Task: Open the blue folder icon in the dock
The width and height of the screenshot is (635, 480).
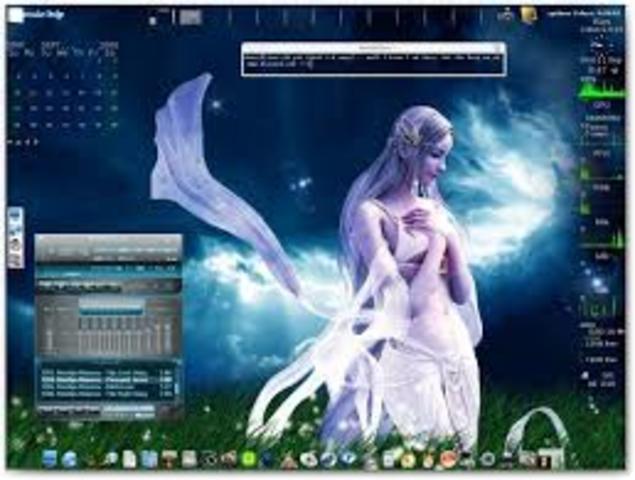Action: pyautogui.click(x=149, y=459)
